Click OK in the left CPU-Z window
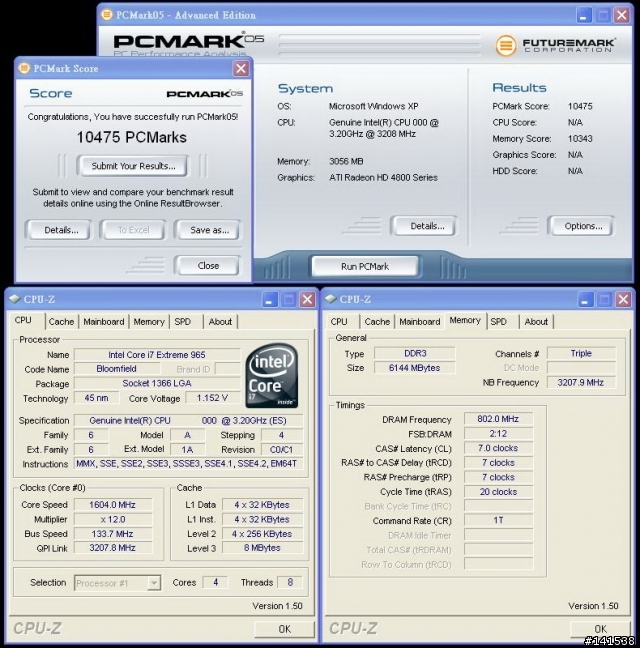This screenshot has height=649, width=640. click(284, 629)
